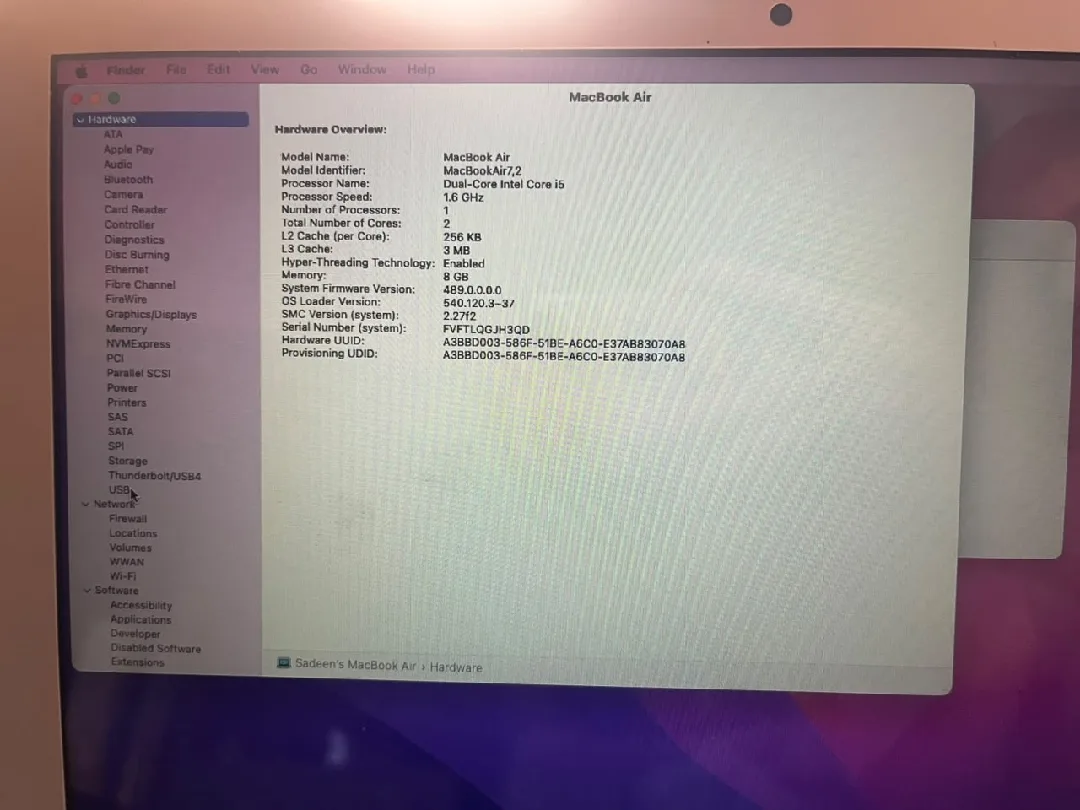Screen dimensions: 1080x810
Task: Select PCI in the sidebar
Action: (115, 358)
